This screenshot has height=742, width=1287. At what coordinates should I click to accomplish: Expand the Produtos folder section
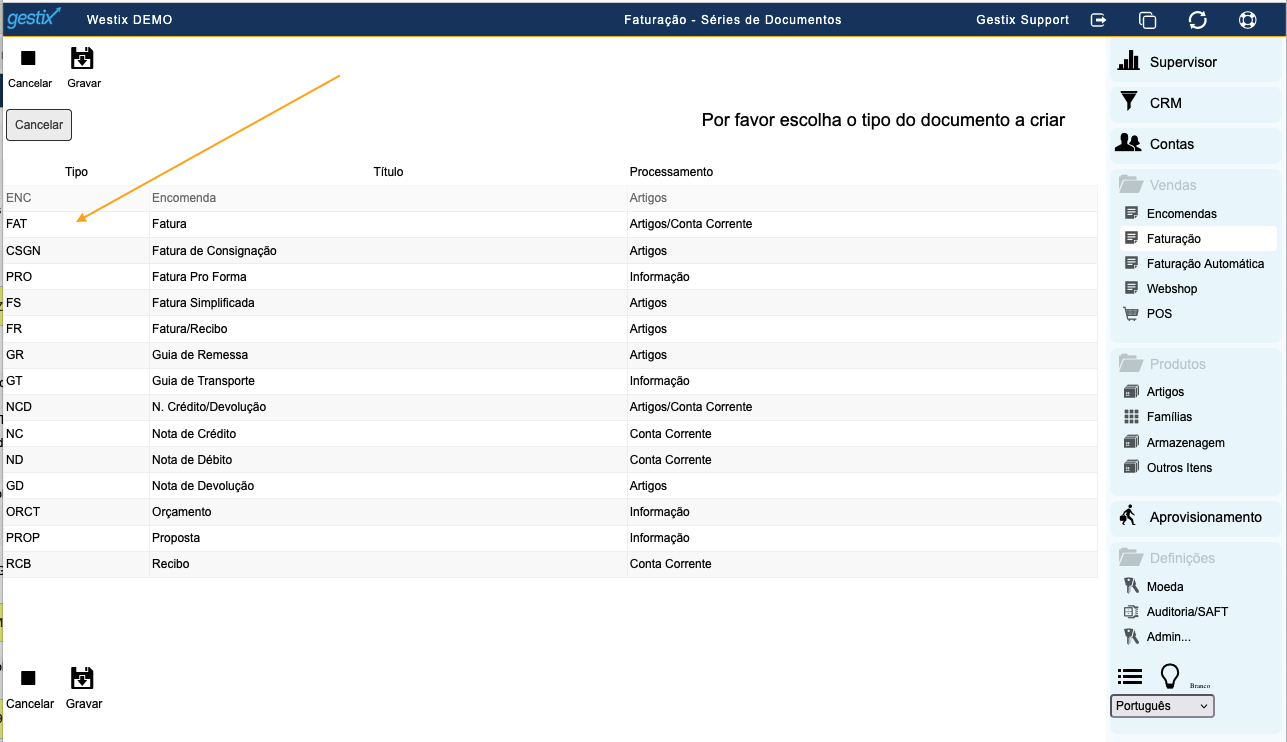(x=1162, y=364)
